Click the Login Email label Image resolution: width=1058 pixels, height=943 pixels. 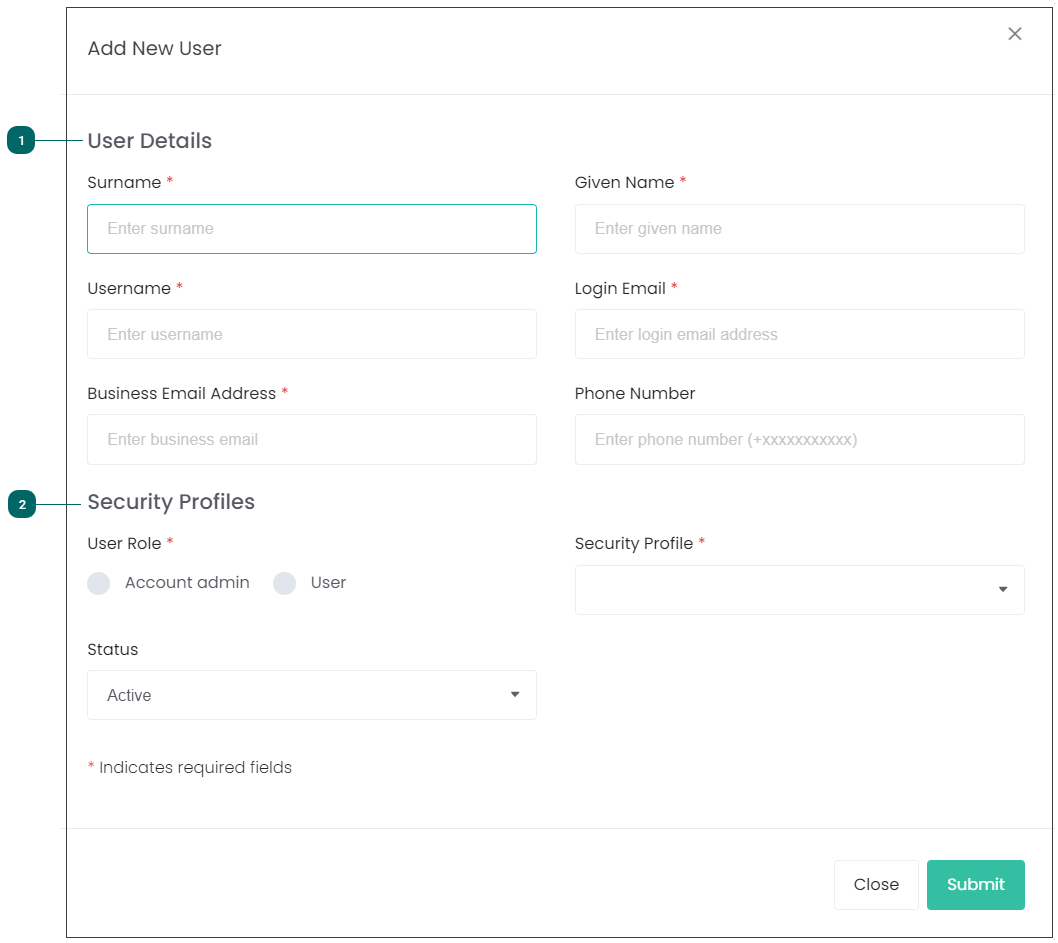point(620,289)
